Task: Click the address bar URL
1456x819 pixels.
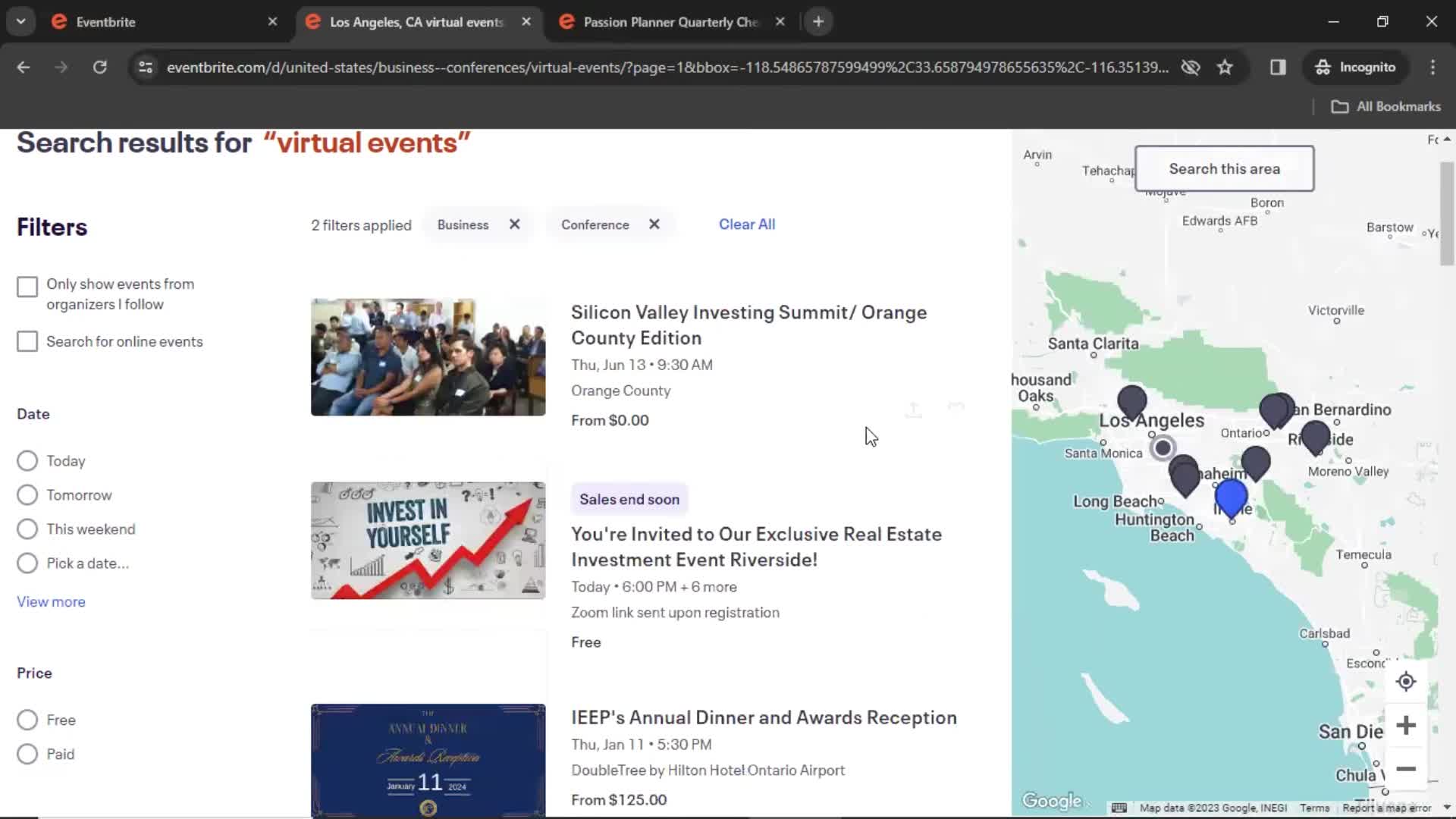Action: (x=667, y=67)
